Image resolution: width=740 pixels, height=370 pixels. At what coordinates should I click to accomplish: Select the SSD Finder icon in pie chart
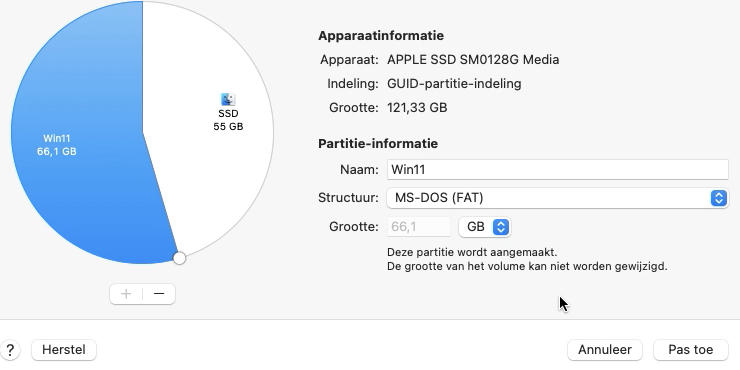click(x=228, y=99)
